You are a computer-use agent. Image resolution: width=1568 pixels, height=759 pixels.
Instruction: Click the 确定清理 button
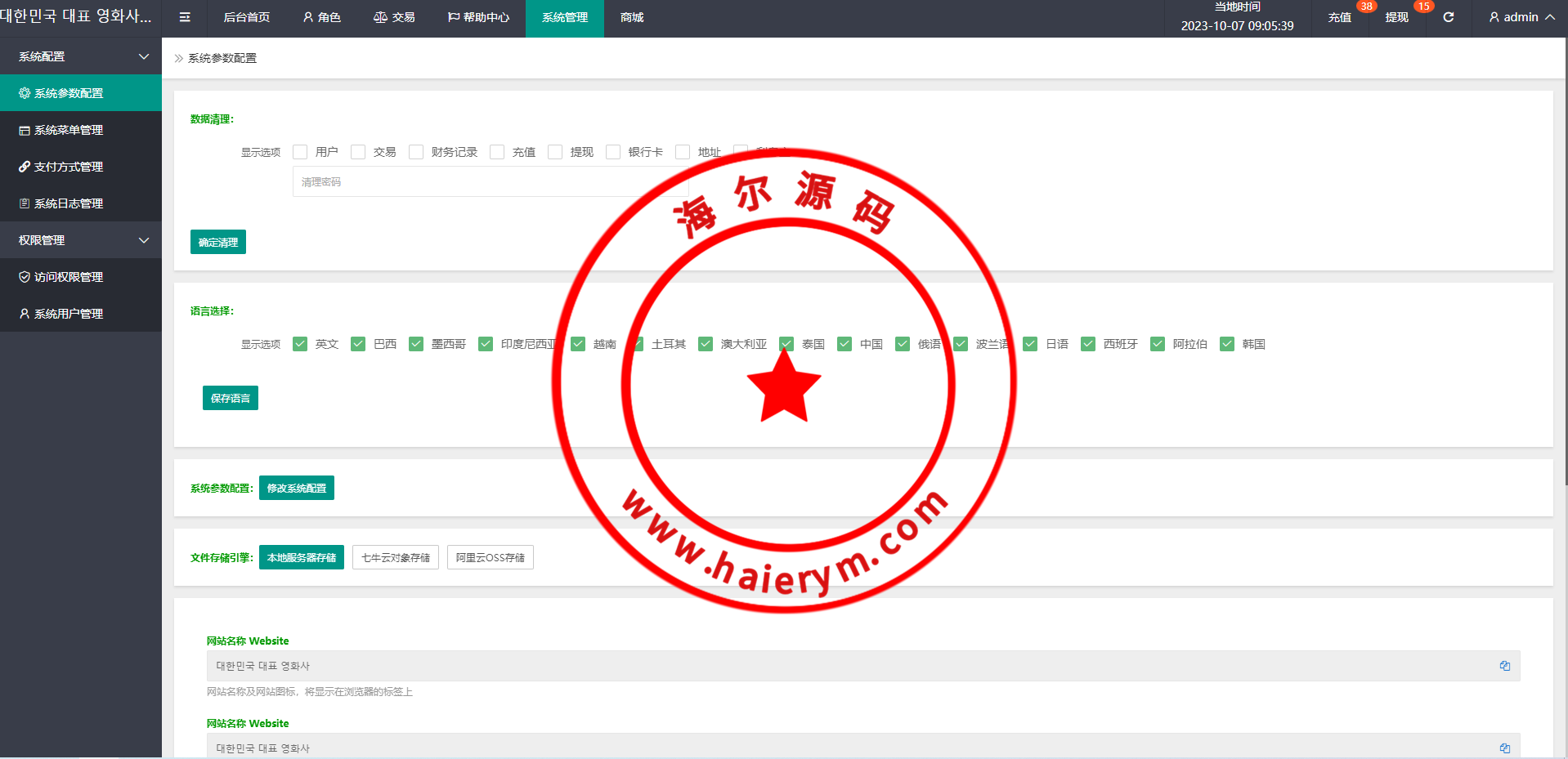(x=217, y=242)
